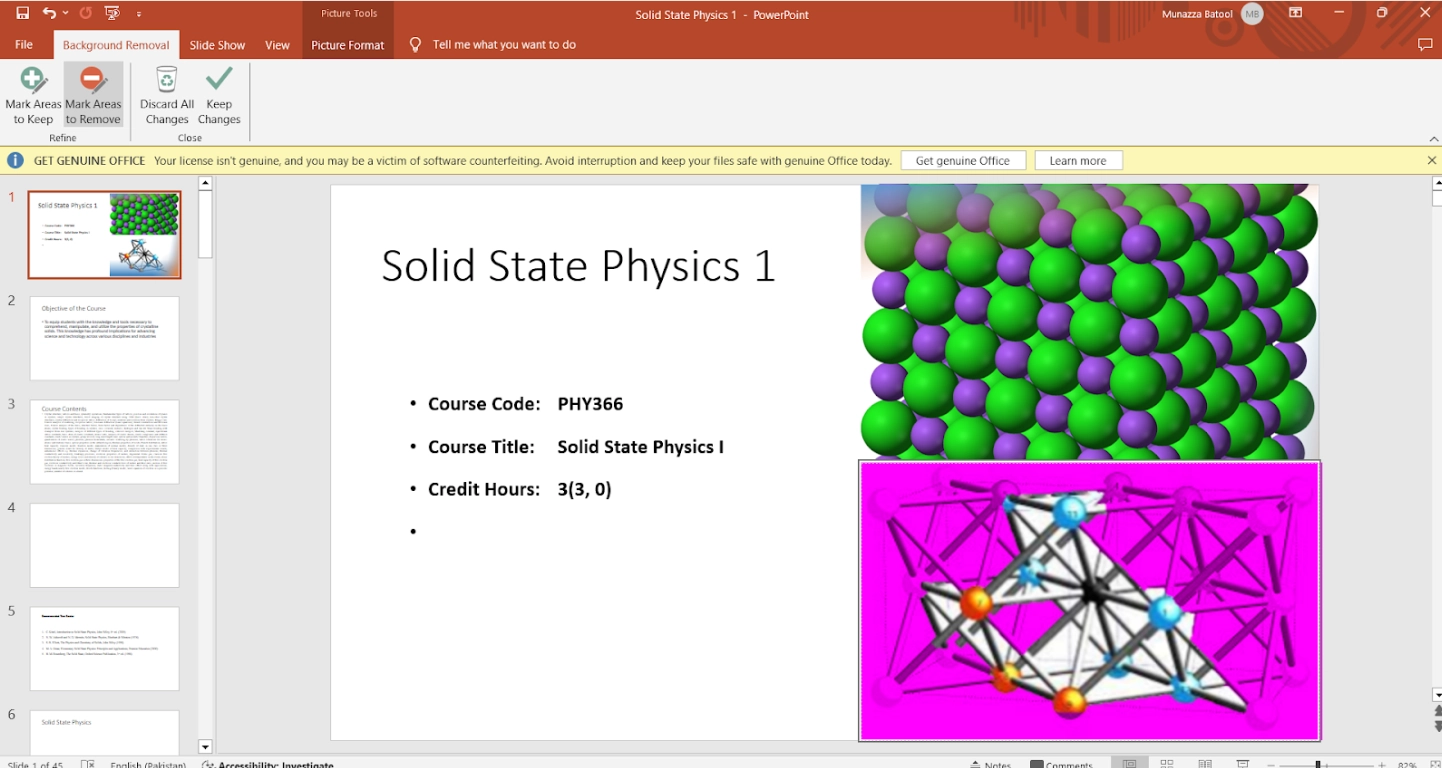The height and width of the screenshot is (768, 1442).
Task: Open the Undo history dropdown arrow
Action: (66, 14)
